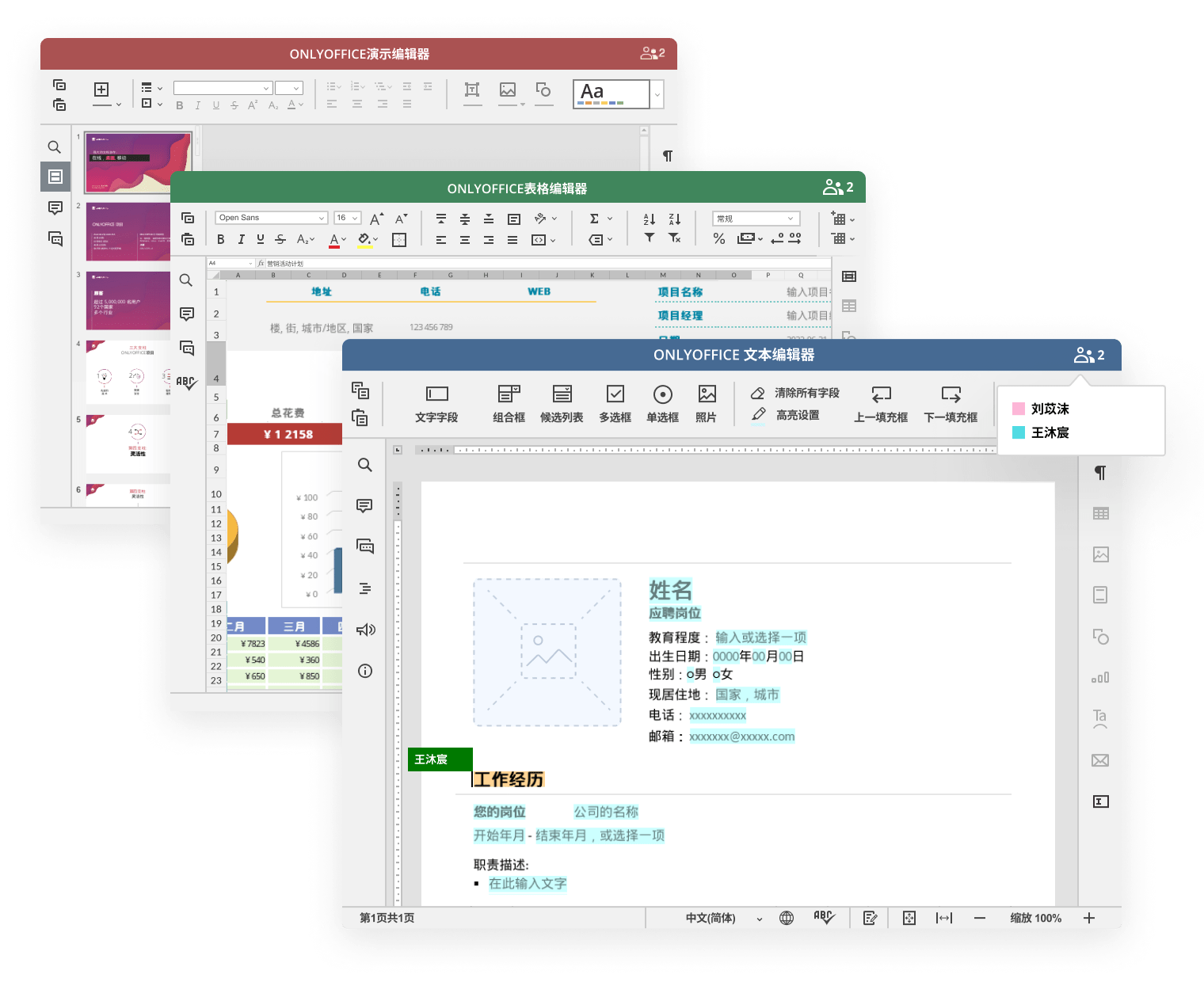Click 清除所有字段 clear all fields

[x=794, y=393]
